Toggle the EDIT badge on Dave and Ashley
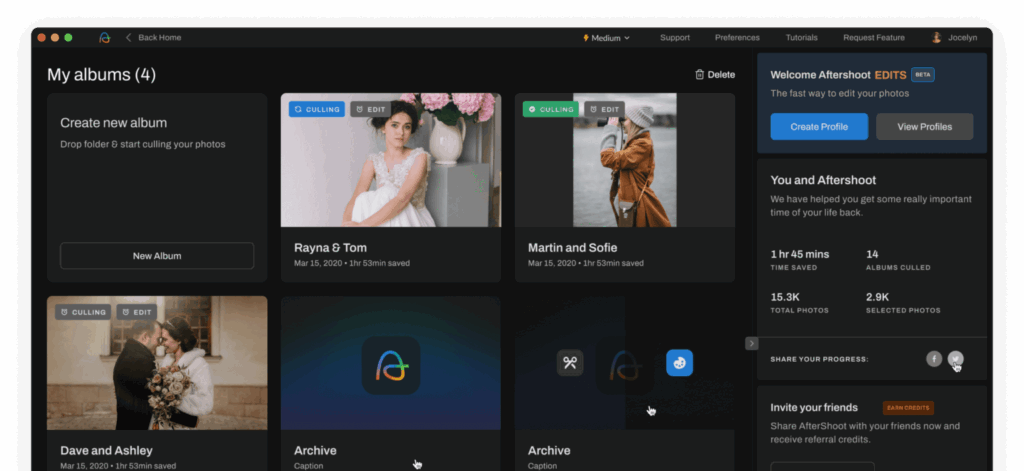 (x=136, y=312)
